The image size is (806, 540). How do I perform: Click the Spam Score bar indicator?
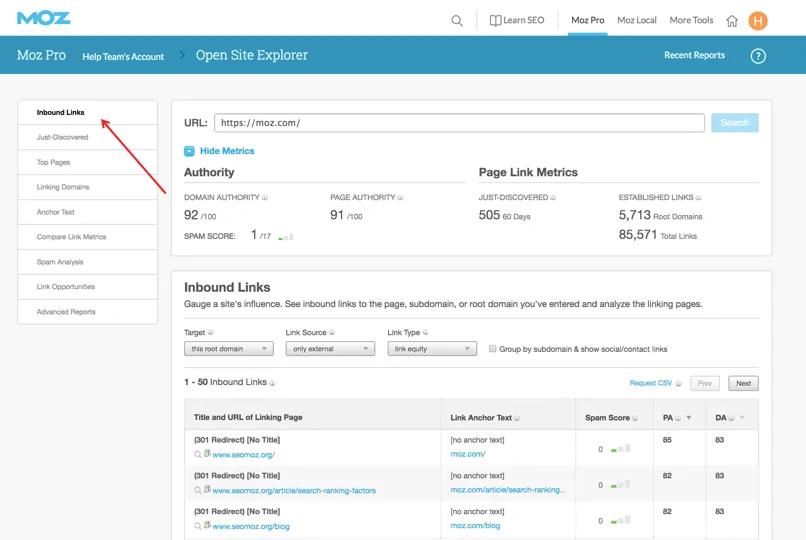286,237
